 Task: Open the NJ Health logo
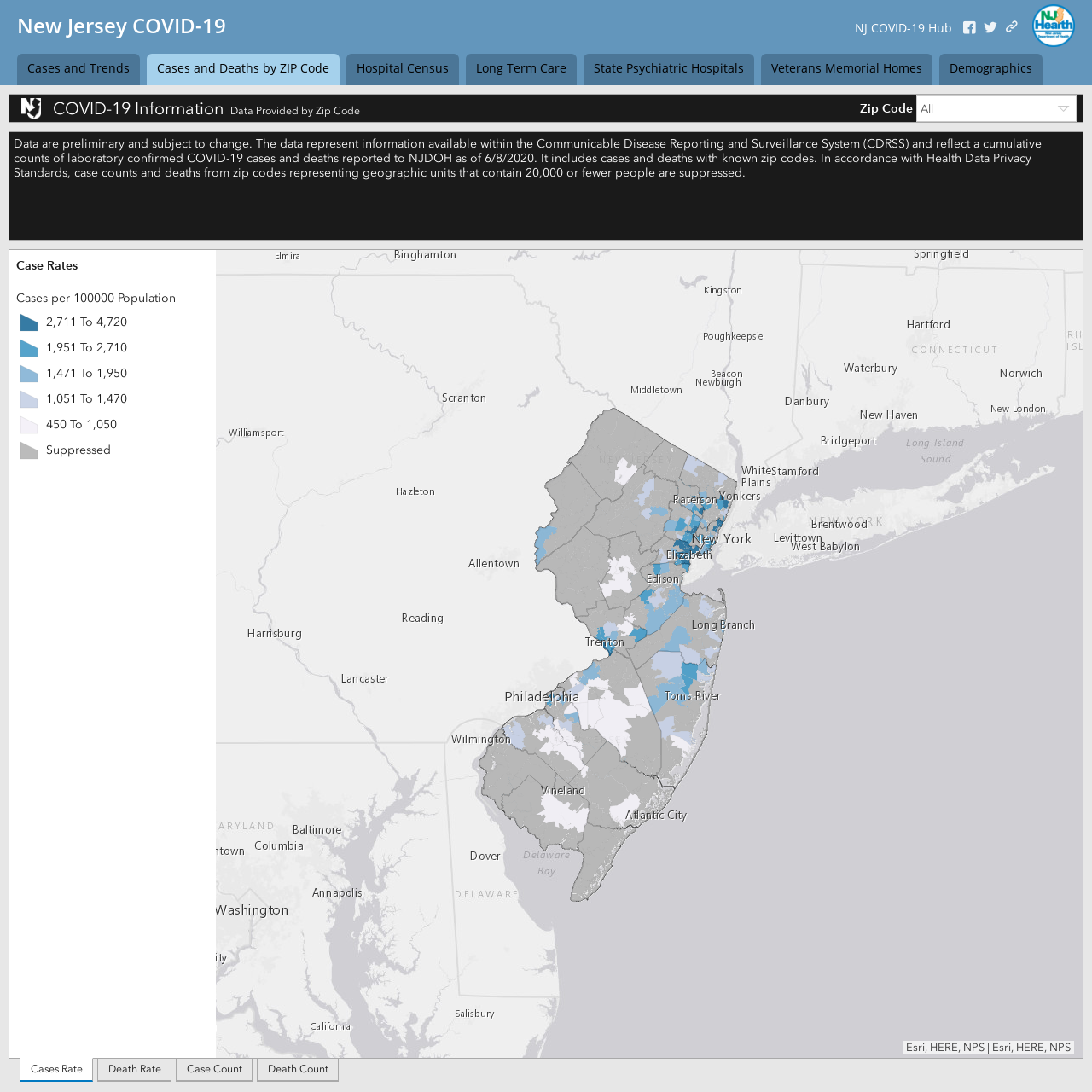point(1054,26)
